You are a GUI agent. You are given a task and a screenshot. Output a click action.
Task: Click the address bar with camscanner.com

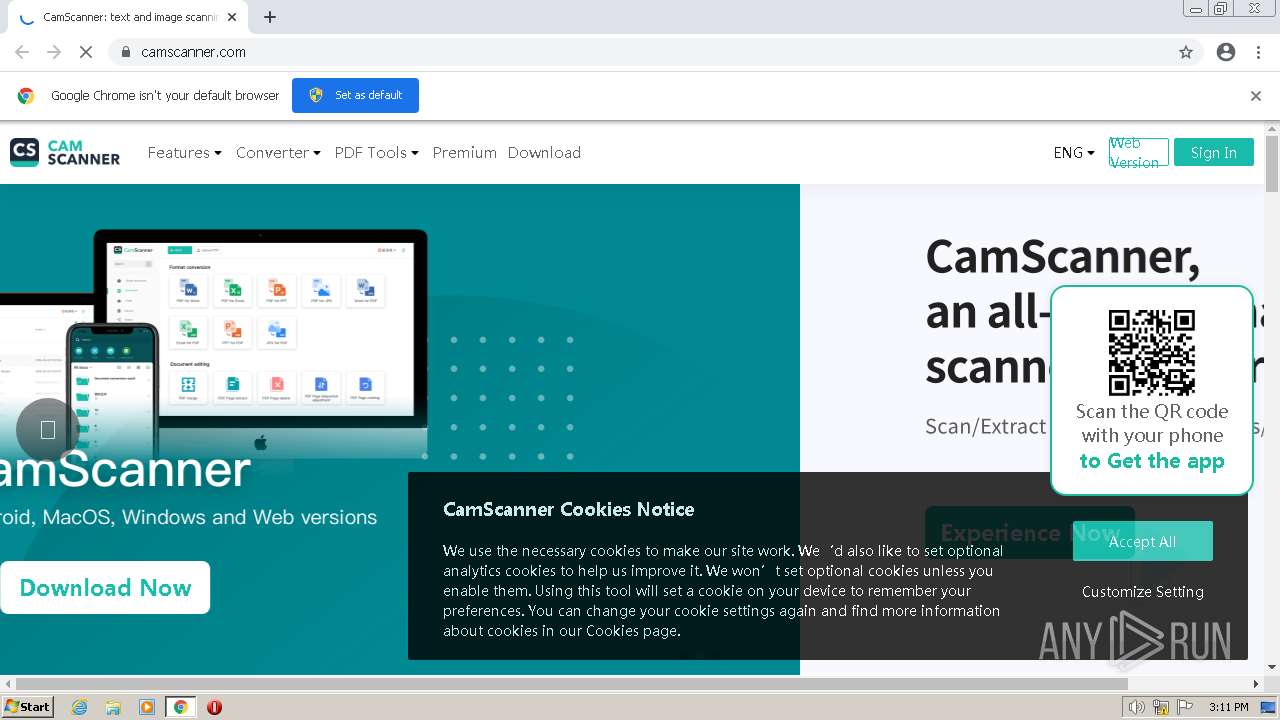pos(655,52)
